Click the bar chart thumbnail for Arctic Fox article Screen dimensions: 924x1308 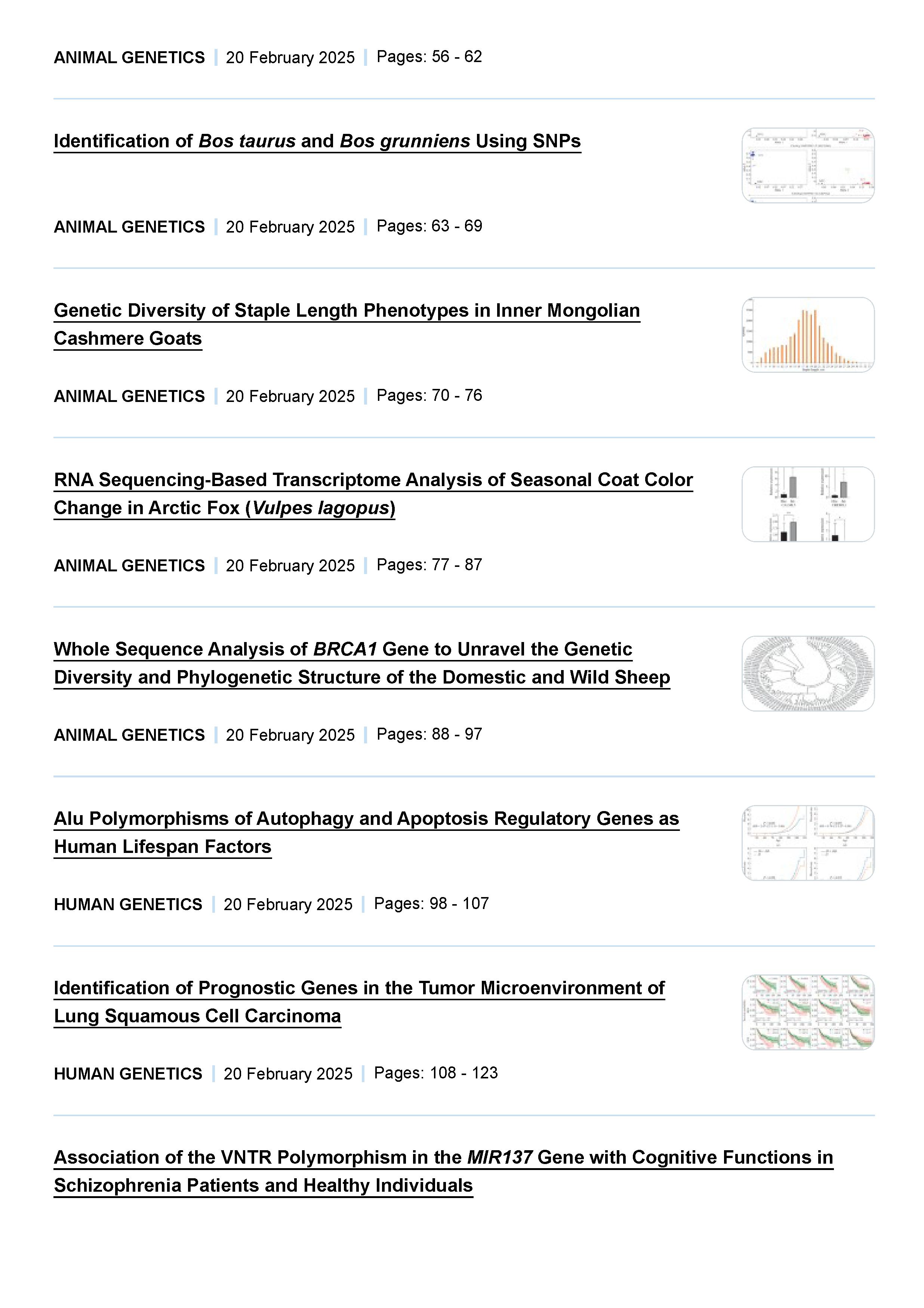point(807,504)
